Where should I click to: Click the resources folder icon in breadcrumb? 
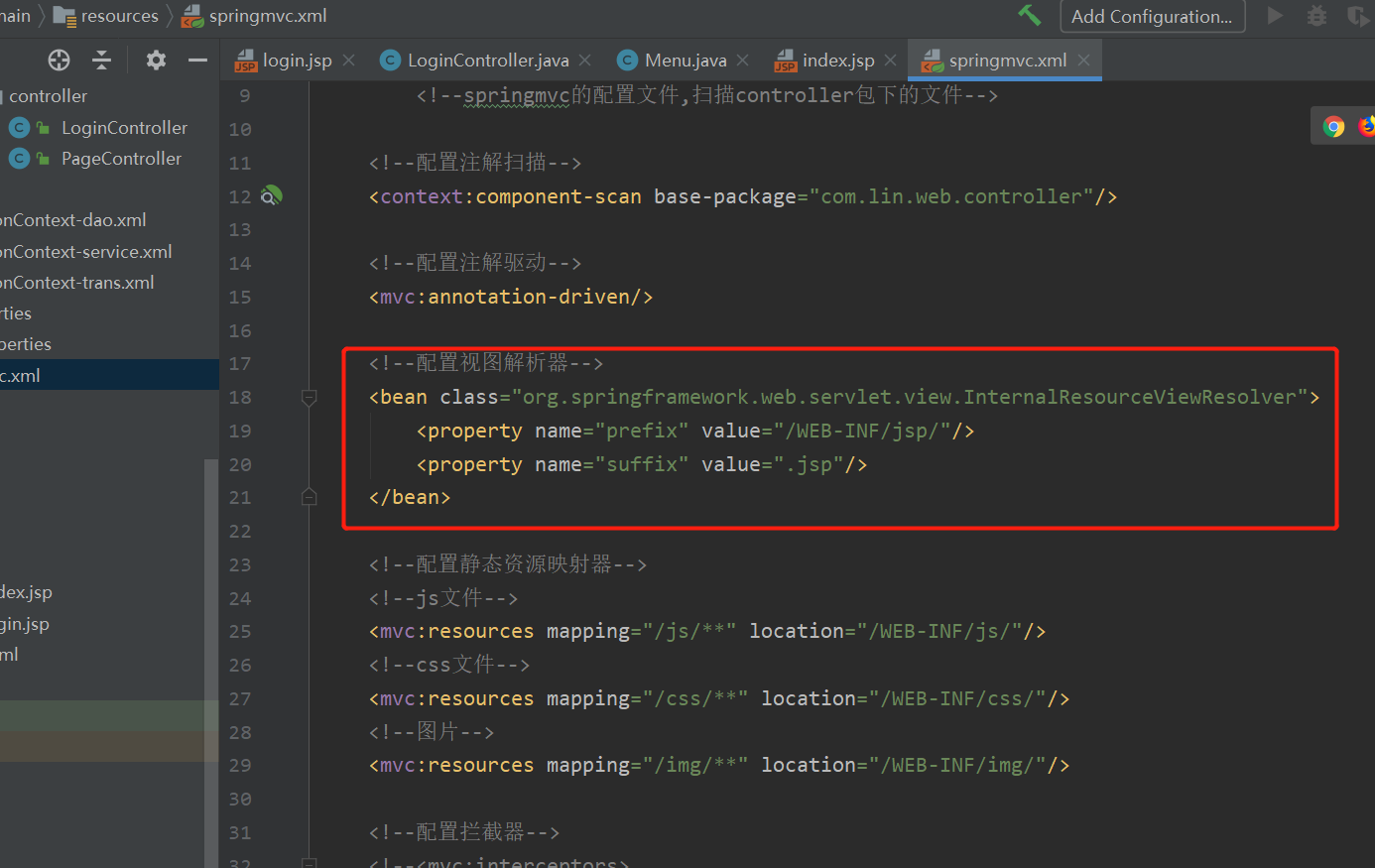click(64, 16)
